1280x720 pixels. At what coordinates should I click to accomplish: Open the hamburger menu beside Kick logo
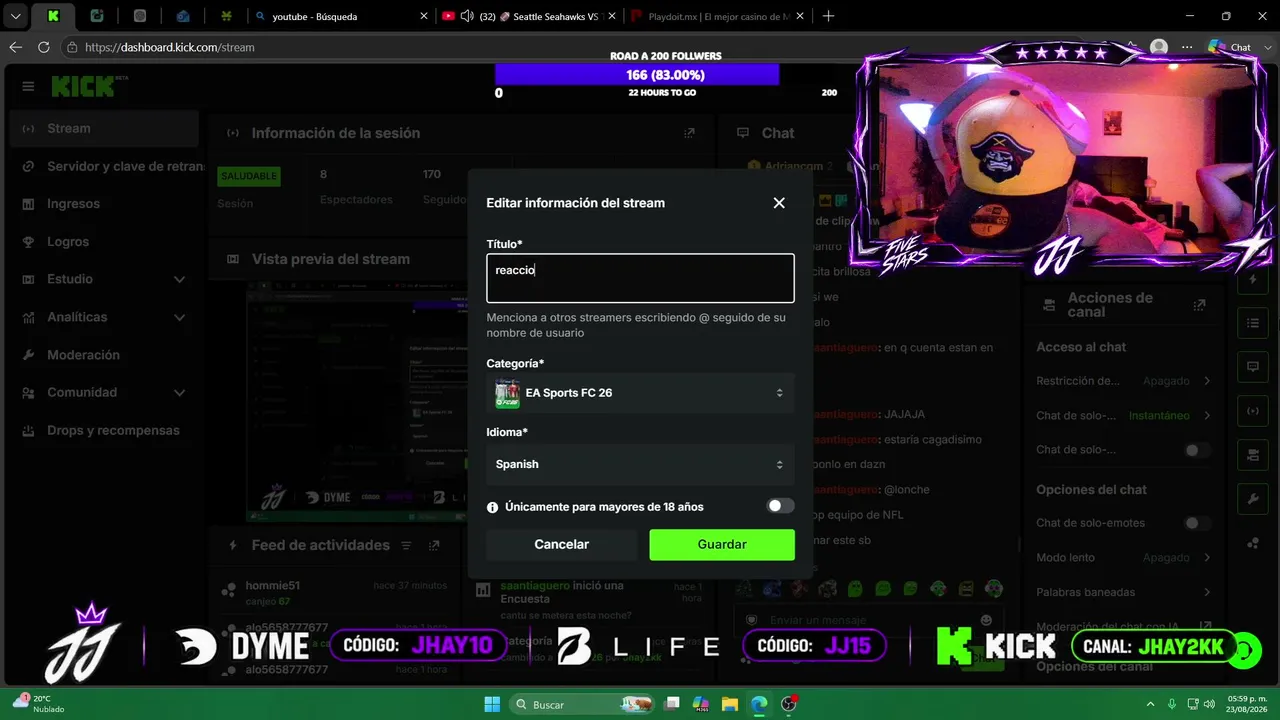point(28,87)
